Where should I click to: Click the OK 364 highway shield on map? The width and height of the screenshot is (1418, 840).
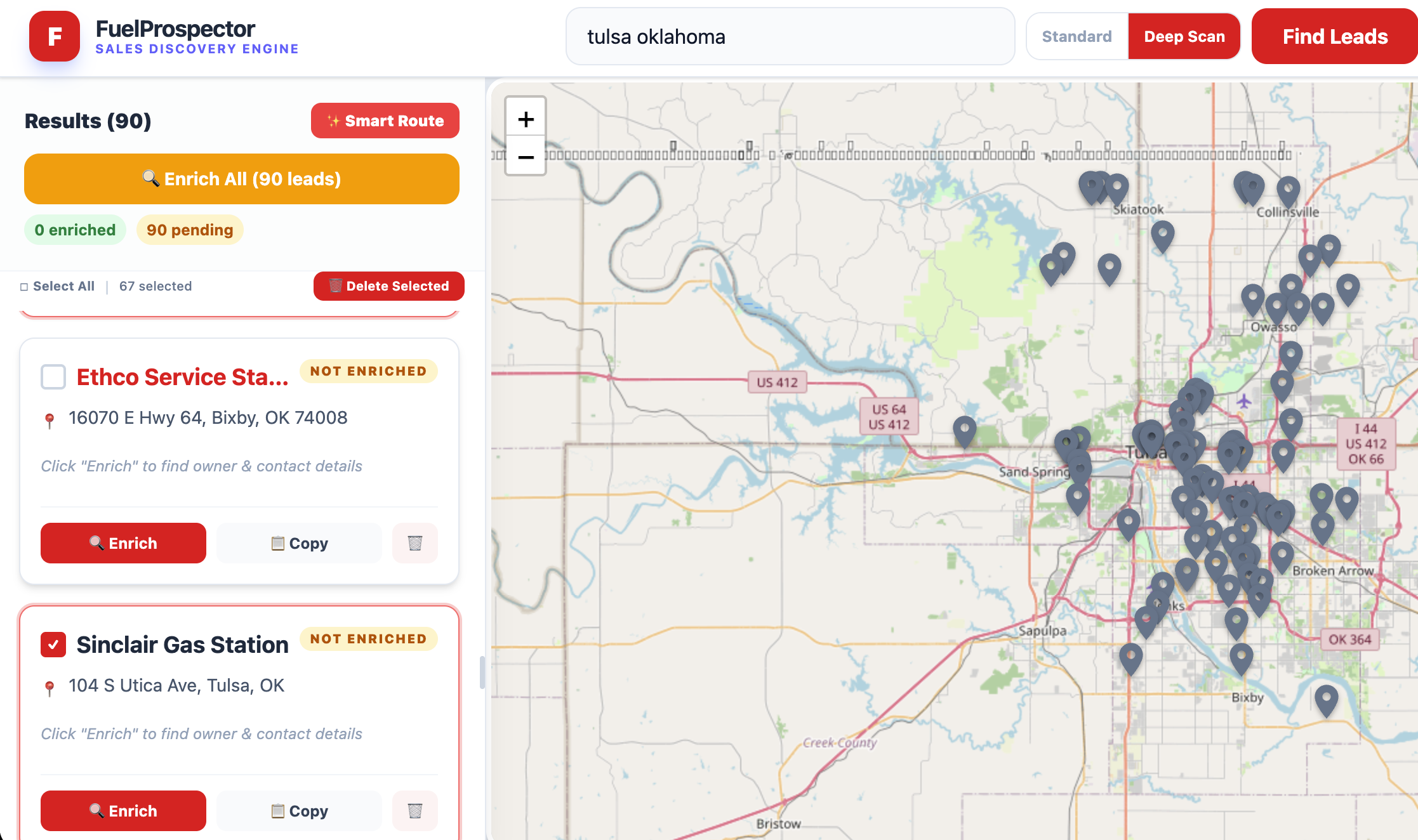pyautogui.click(x=1349, y=640)
